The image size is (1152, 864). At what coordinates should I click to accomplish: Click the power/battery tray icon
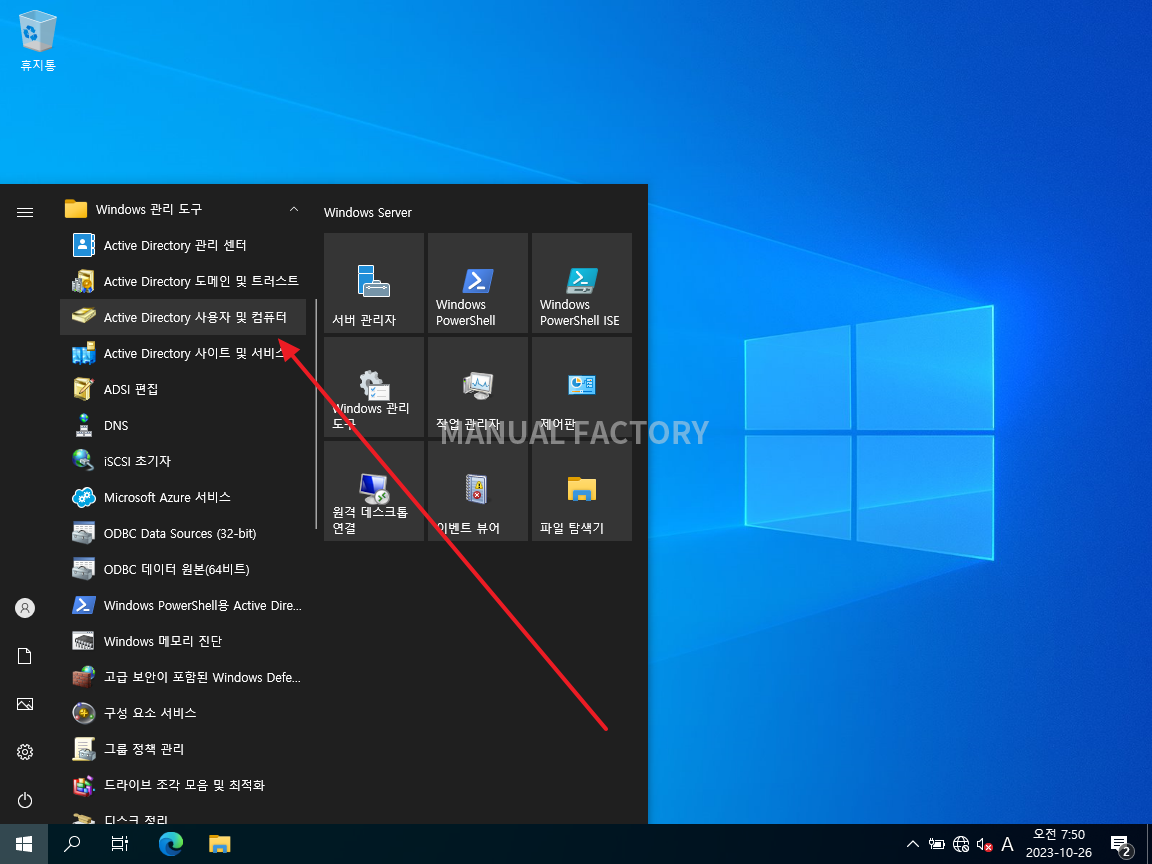pos(937,844)
